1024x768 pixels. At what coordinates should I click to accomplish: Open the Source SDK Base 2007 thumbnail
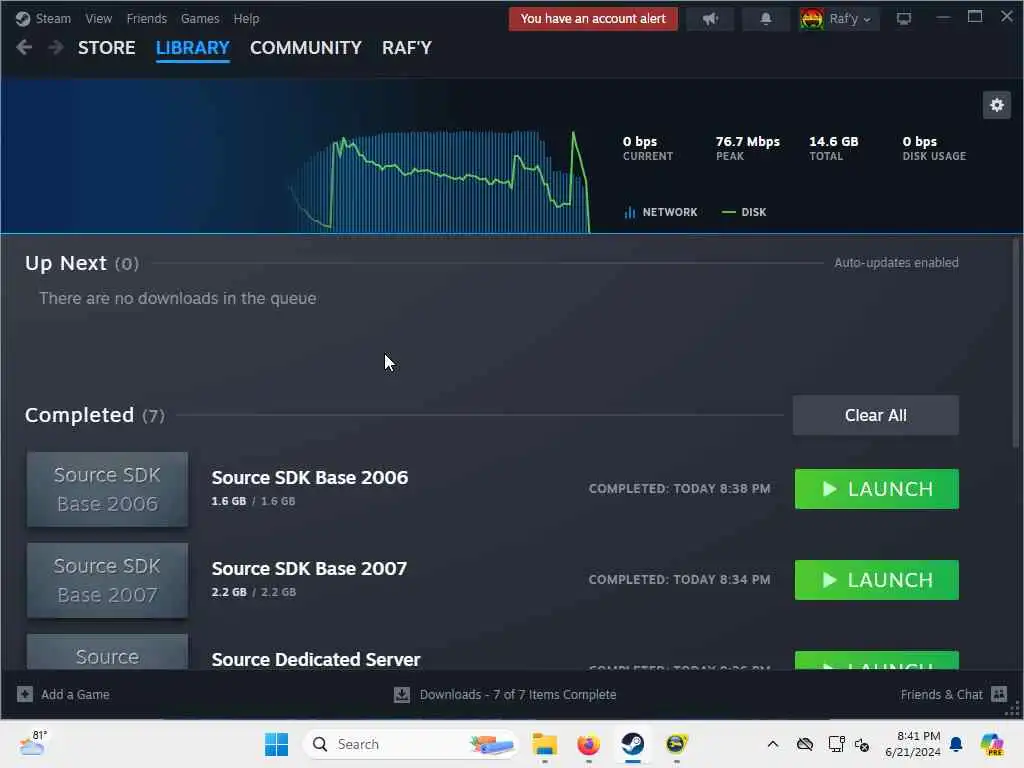point(107,580)
